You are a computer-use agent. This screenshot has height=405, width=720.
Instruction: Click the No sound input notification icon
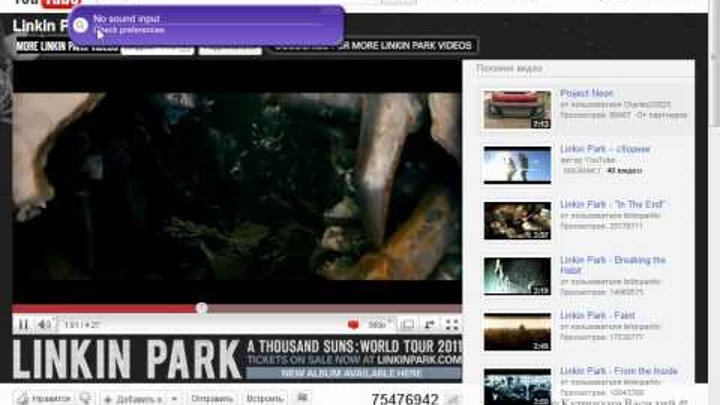point(81,24)
